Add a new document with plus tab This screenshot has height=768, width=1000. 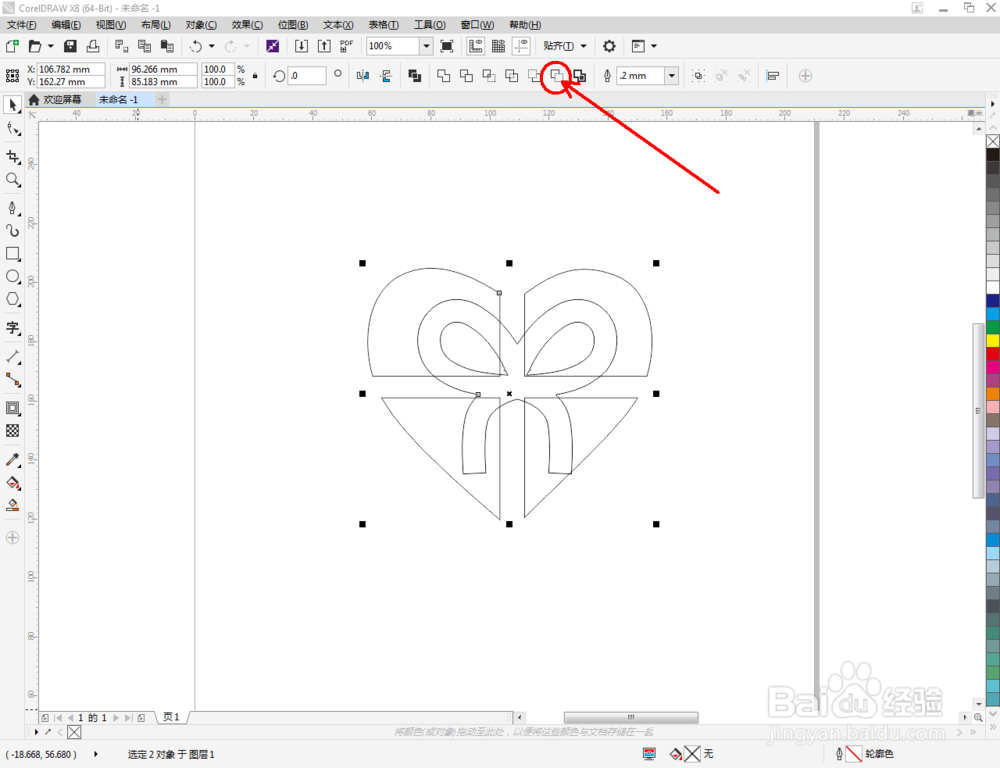[x=162, y=100]
